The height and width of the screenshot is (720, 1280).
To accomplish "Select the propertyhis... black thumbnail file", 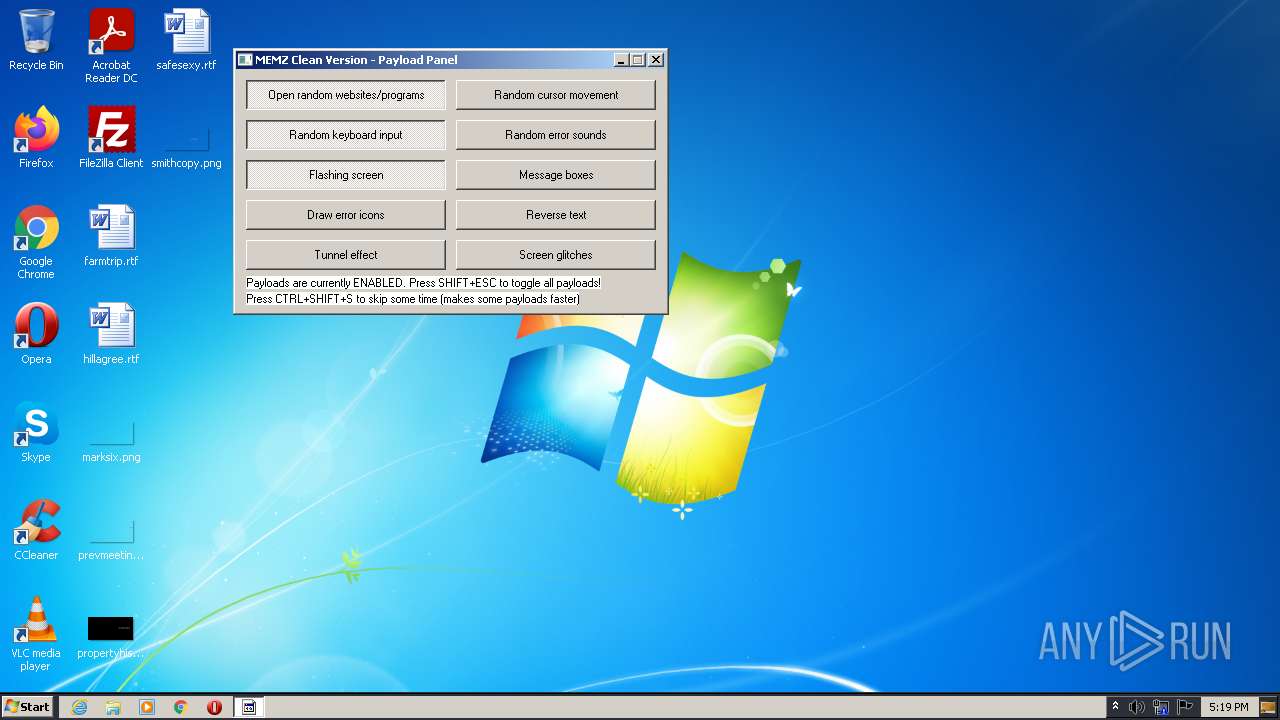I will 111,636.
